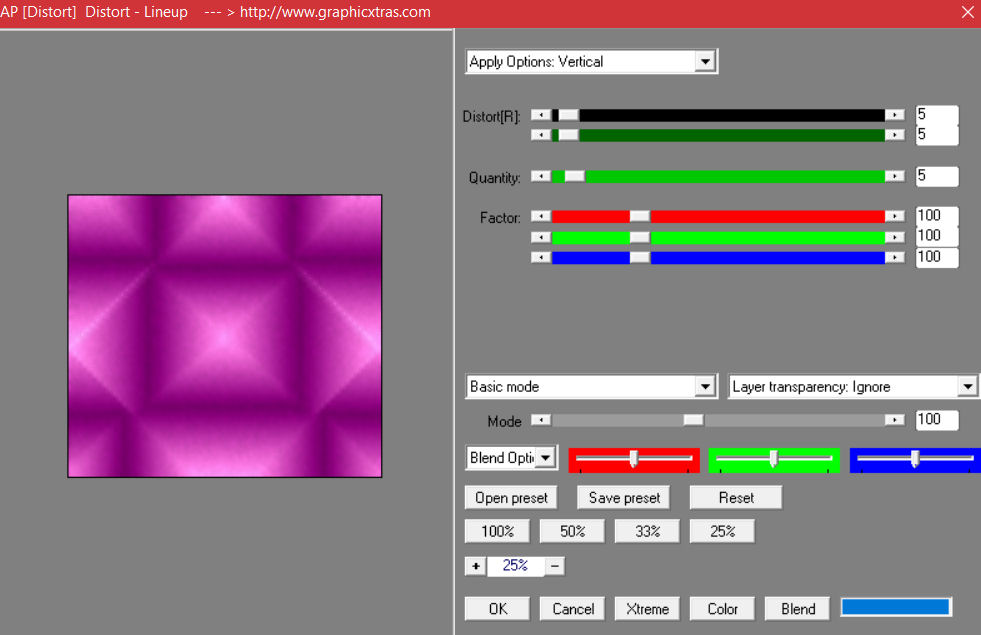Set preview zoom to 33%

pos(648,531)
